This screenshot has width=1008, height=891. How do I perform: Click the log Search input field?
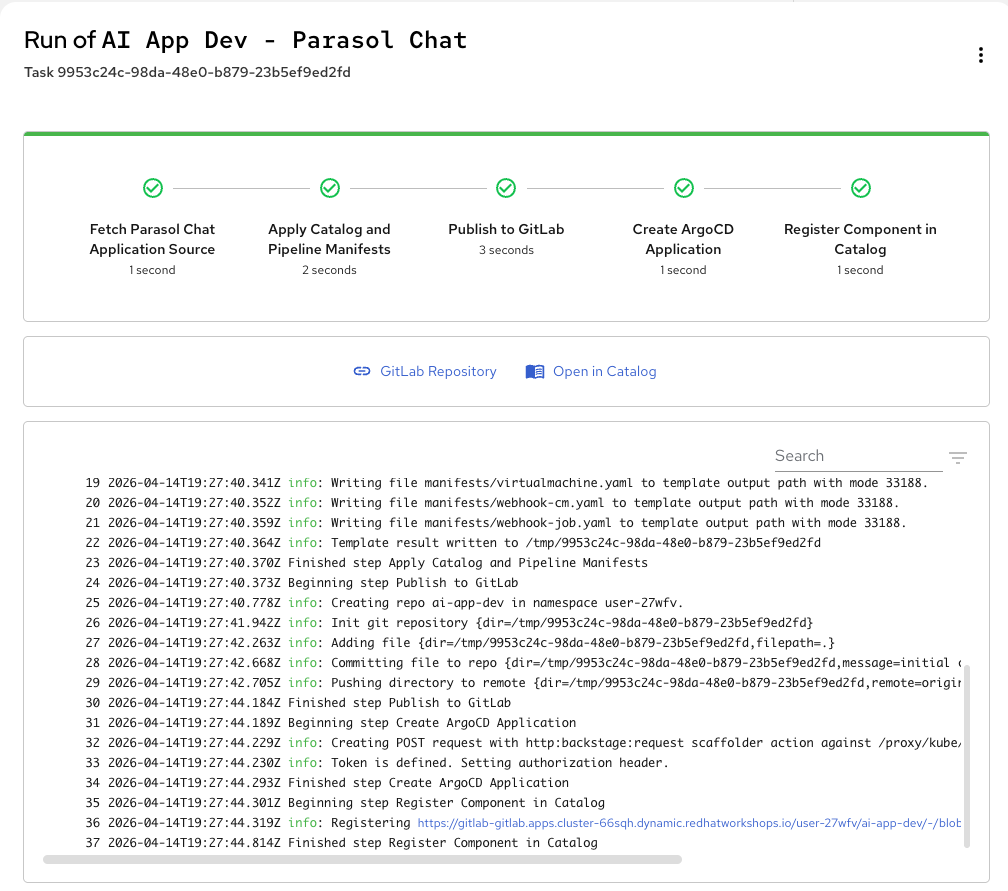857,456
